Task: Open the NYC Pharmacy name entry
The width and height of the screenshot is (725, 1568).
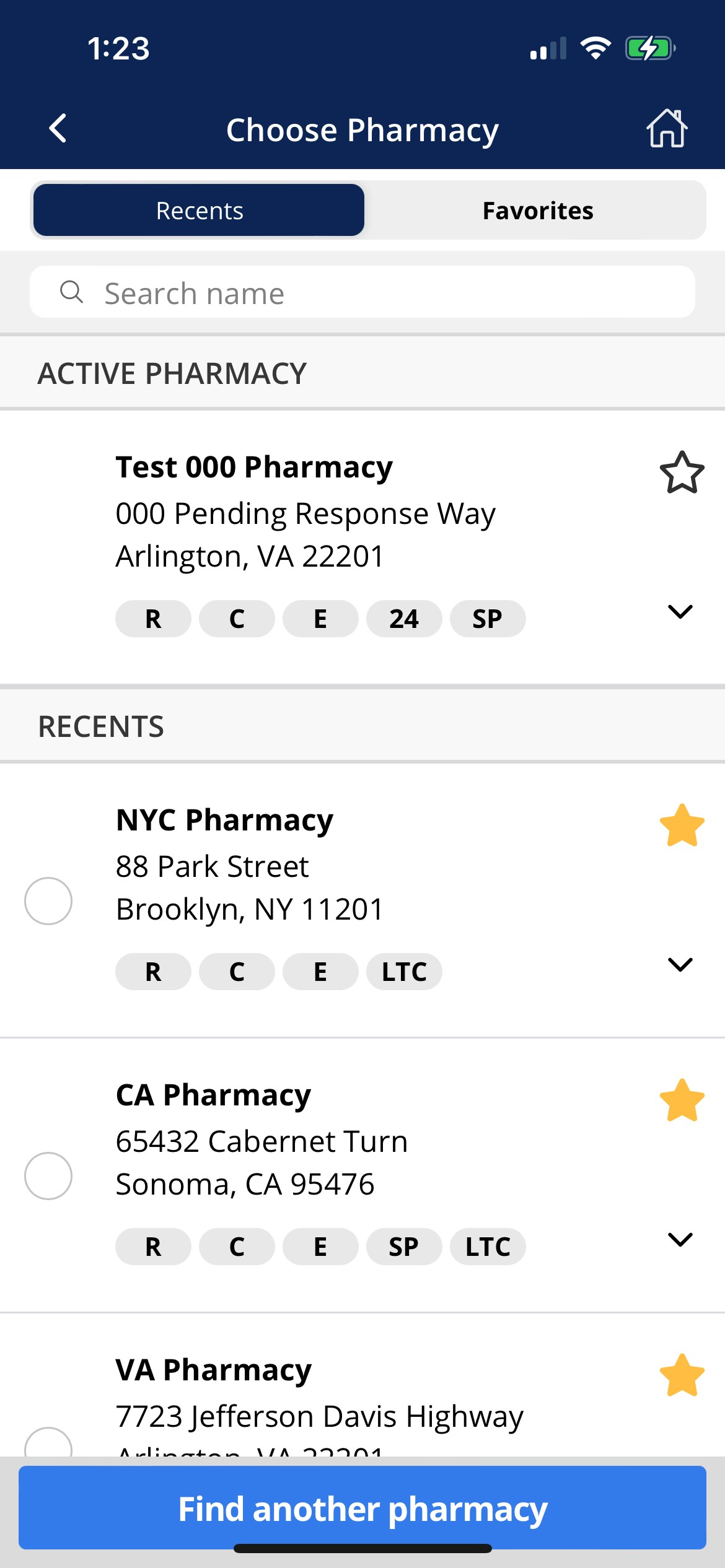Action: click(224, 820)
